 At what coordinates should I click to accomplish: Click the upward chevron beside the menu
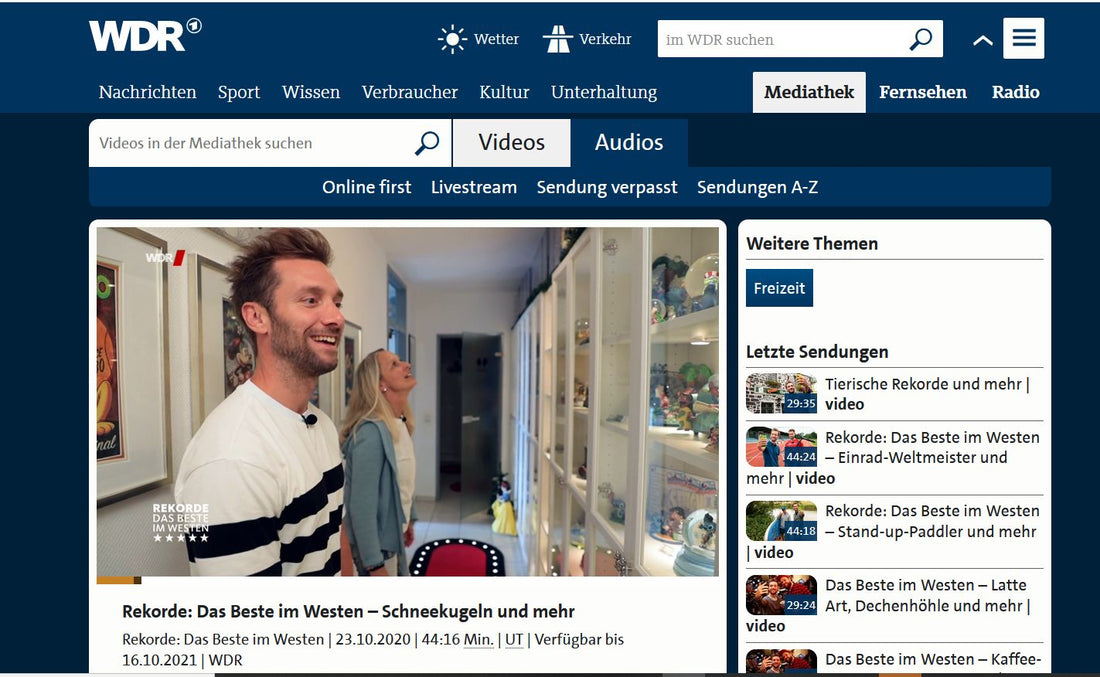983,40
